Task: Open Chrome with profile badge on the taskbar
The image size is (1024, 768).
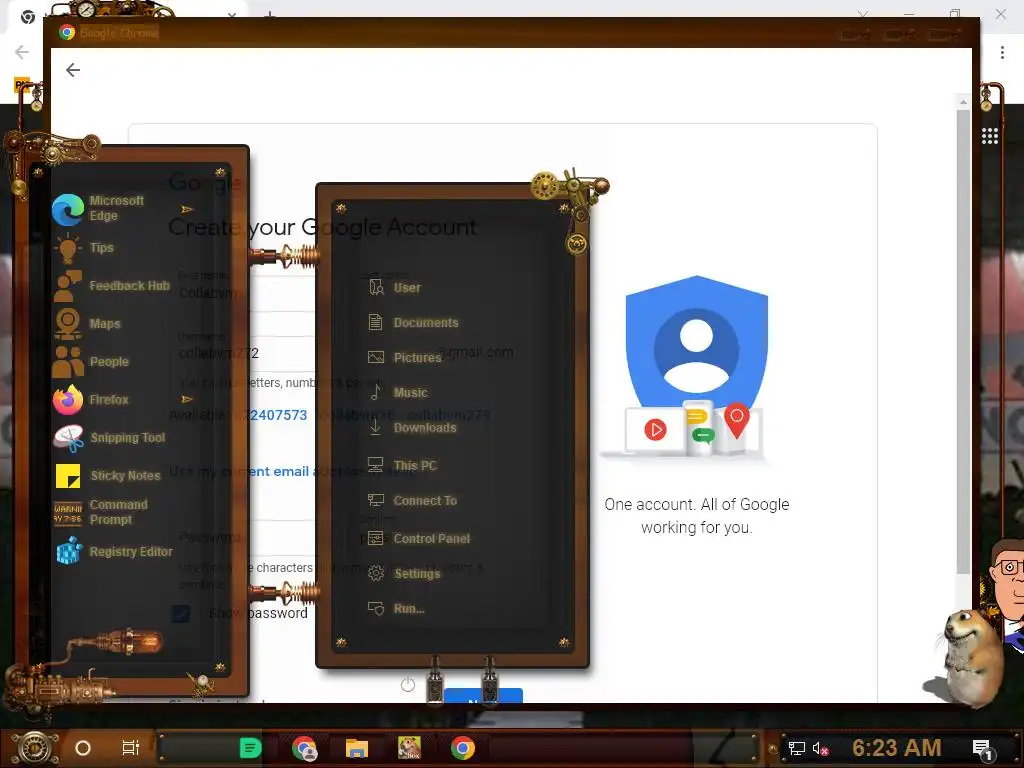Action: click(x=305, y=748)
